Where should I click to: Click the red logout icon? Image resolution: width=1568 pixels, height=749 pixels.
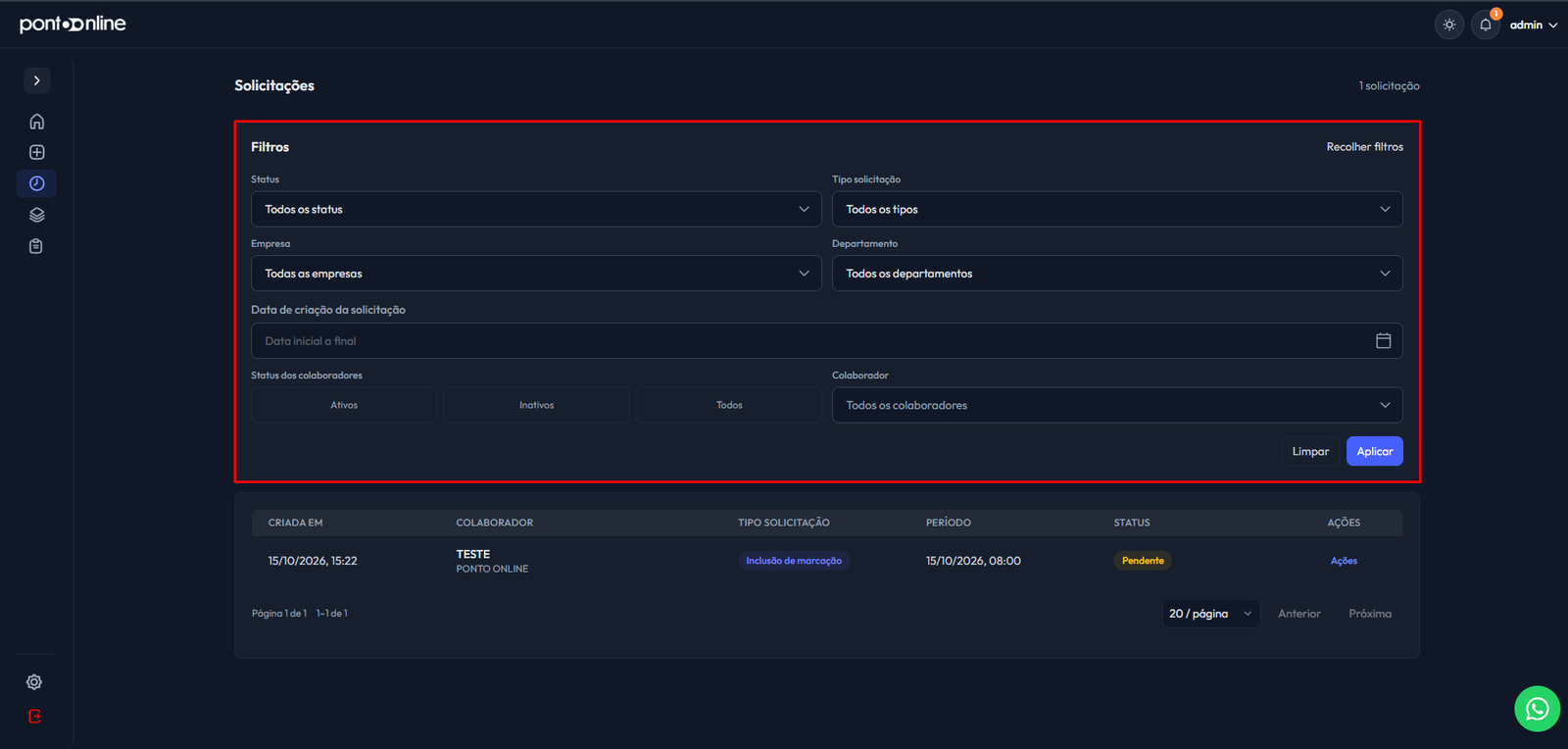[34, 716]
